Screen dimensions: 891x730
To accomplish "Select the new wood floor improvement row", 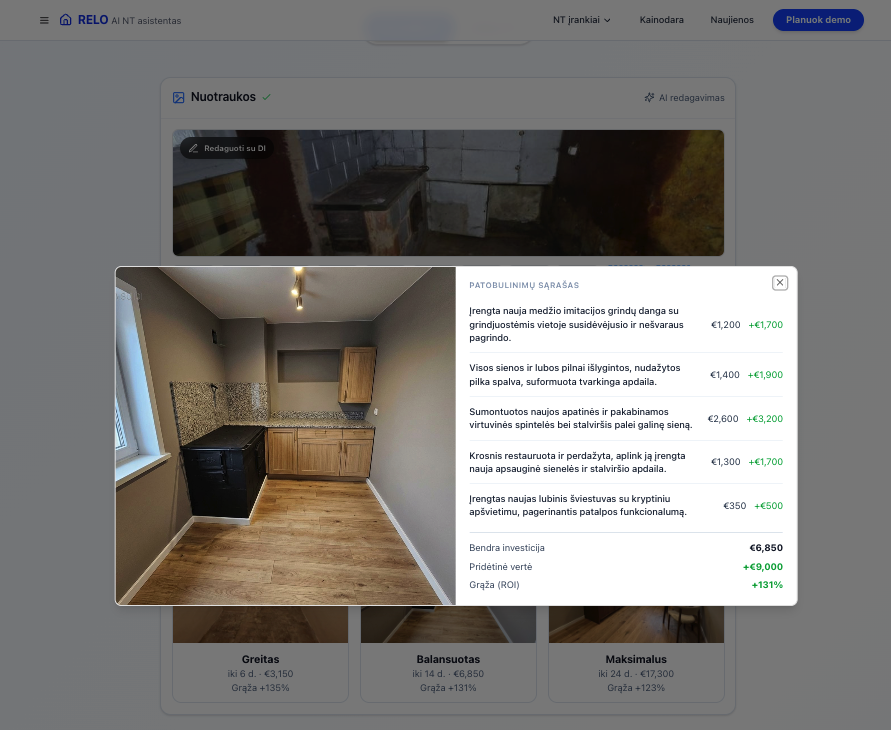I will point(625,325).
